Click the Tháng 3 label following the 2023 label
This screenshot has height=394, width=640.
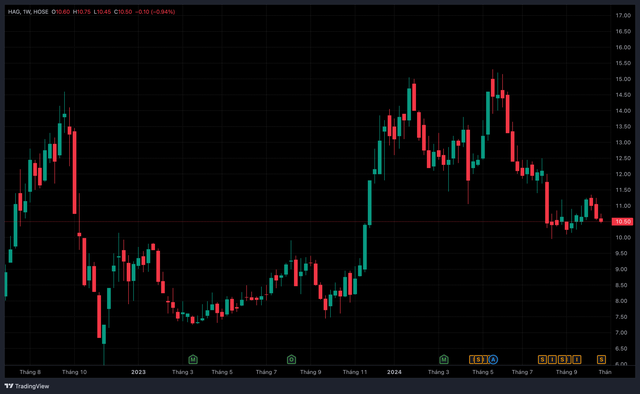[182, 372]
